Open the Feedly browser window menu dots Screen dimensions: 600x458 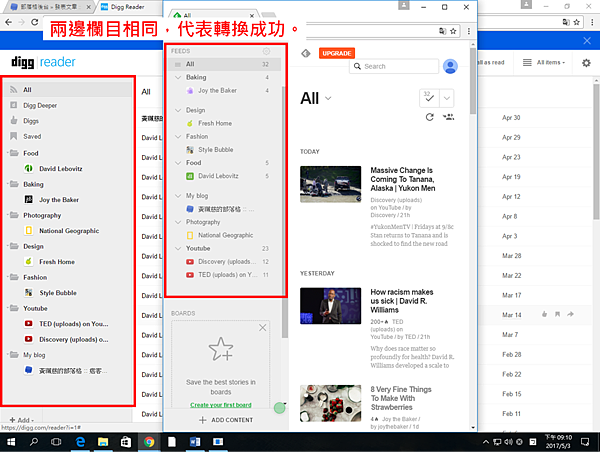click(x=468, y=31)
